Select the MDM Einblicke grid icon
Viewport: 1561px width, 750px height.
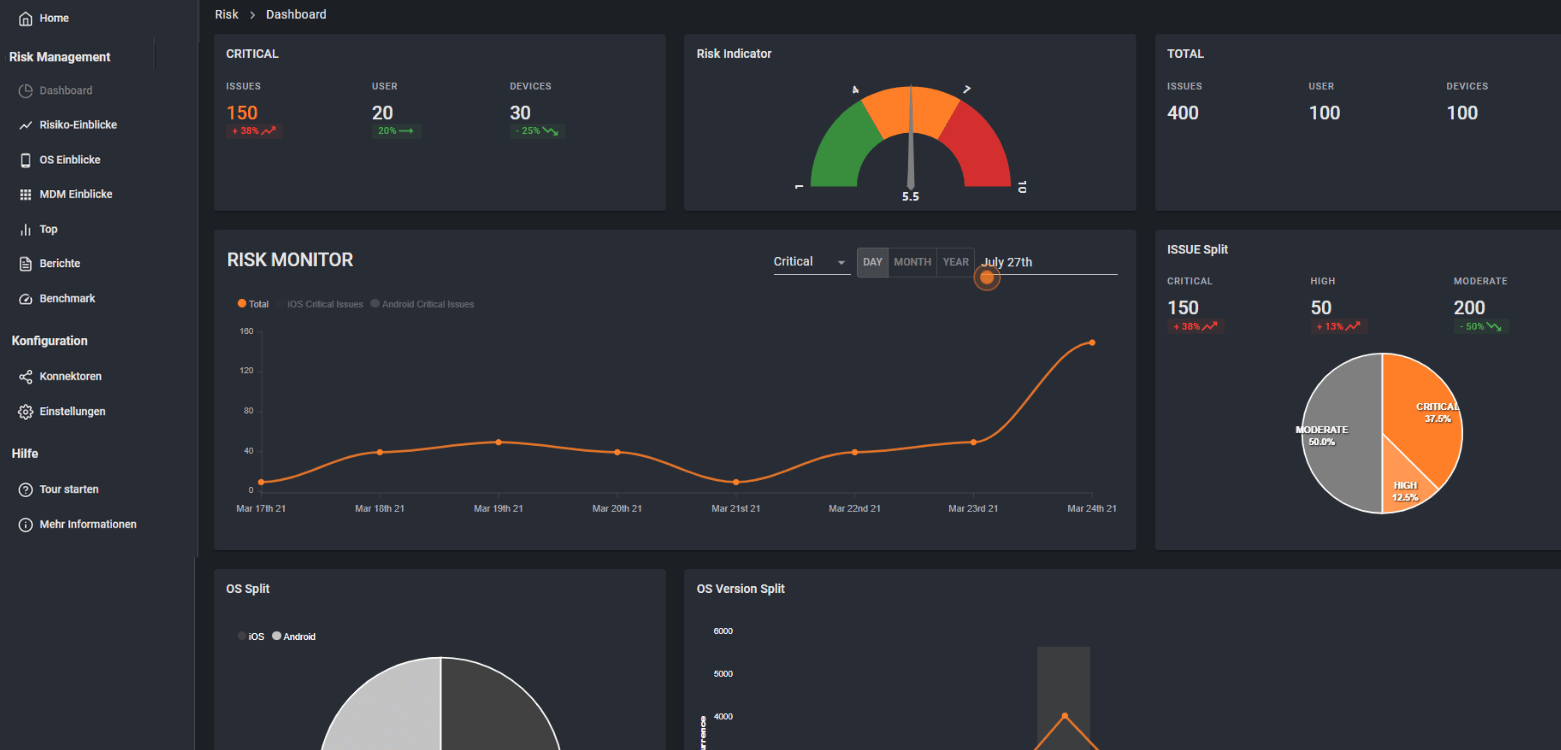[x=26, y=195]
